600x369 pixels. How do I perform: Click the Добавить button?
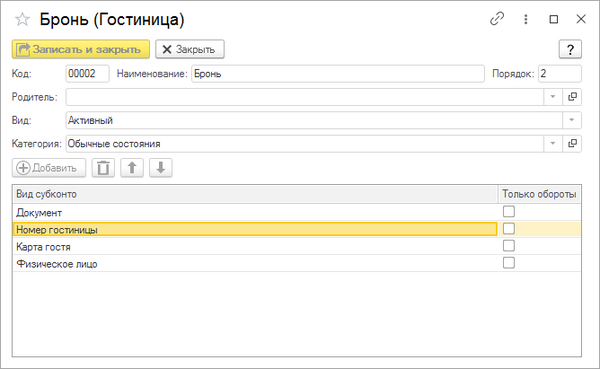point(49,168)
